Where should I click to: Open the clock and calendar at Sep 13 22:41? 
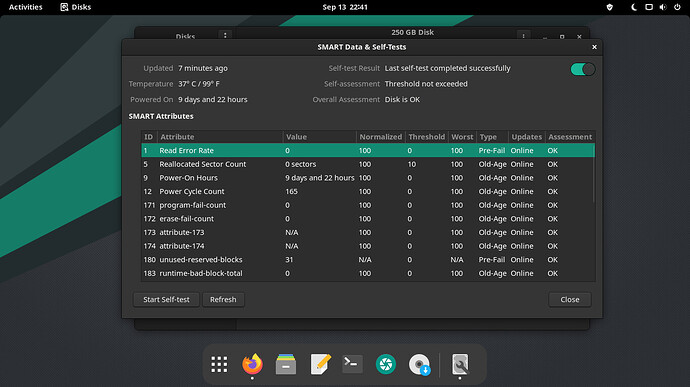(x=345, y=7)
